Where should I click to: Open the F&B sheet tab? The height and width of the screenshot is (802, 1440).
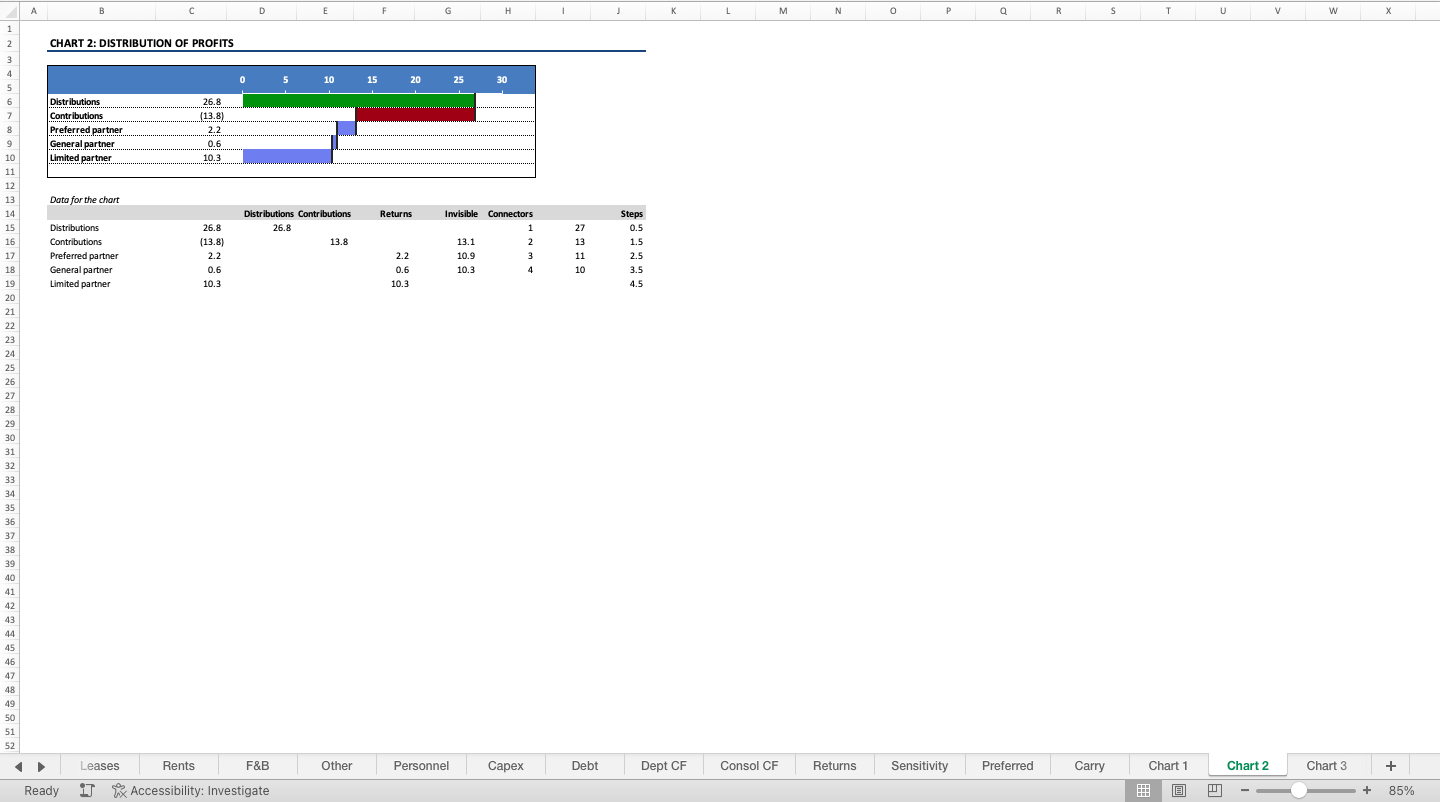(257, 766)
